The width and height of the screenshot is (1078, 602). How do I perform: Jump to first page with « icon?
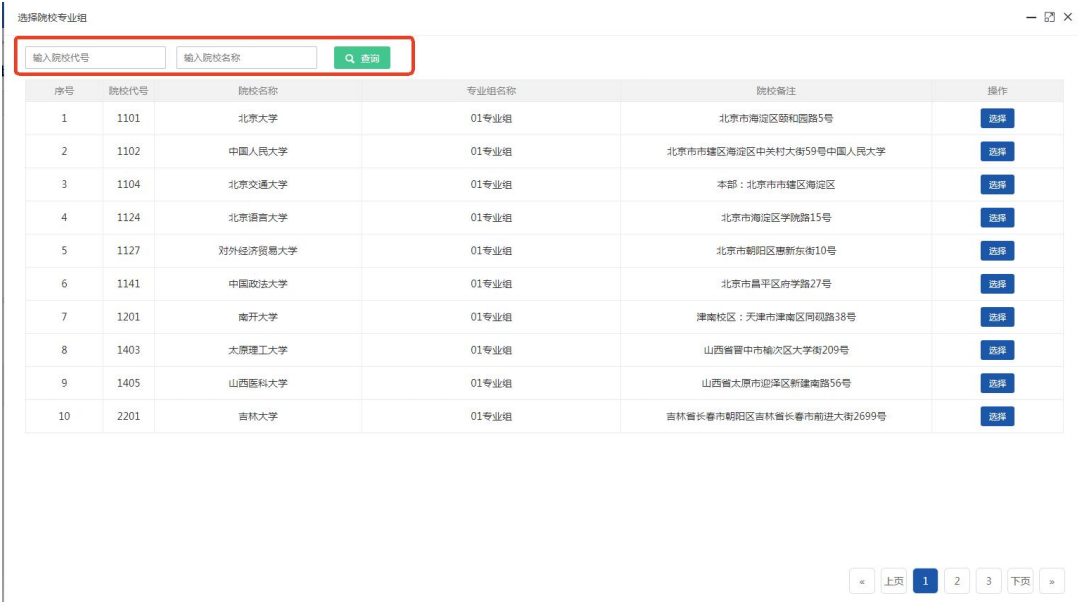(862, 581)
